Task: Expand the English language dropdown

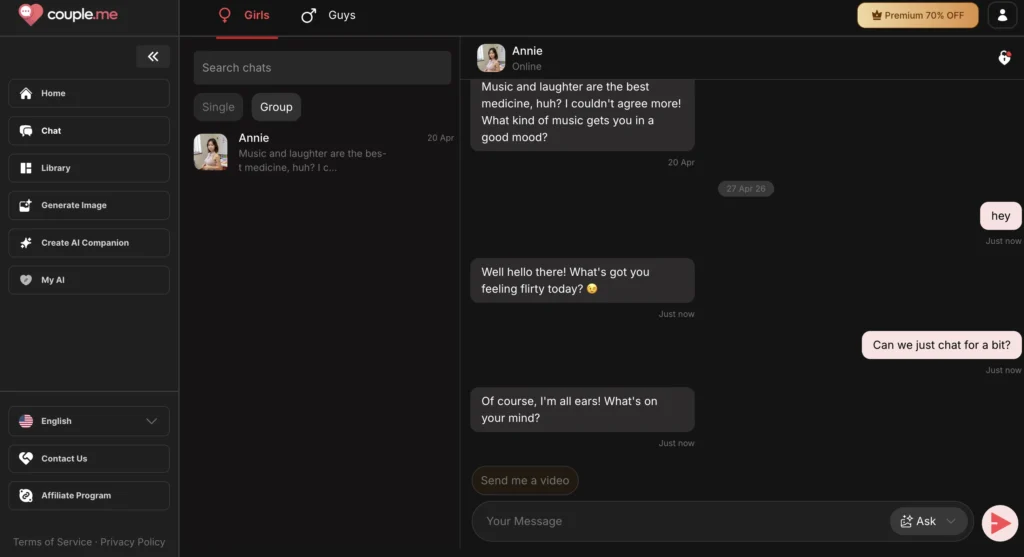Action: (89, 421)
